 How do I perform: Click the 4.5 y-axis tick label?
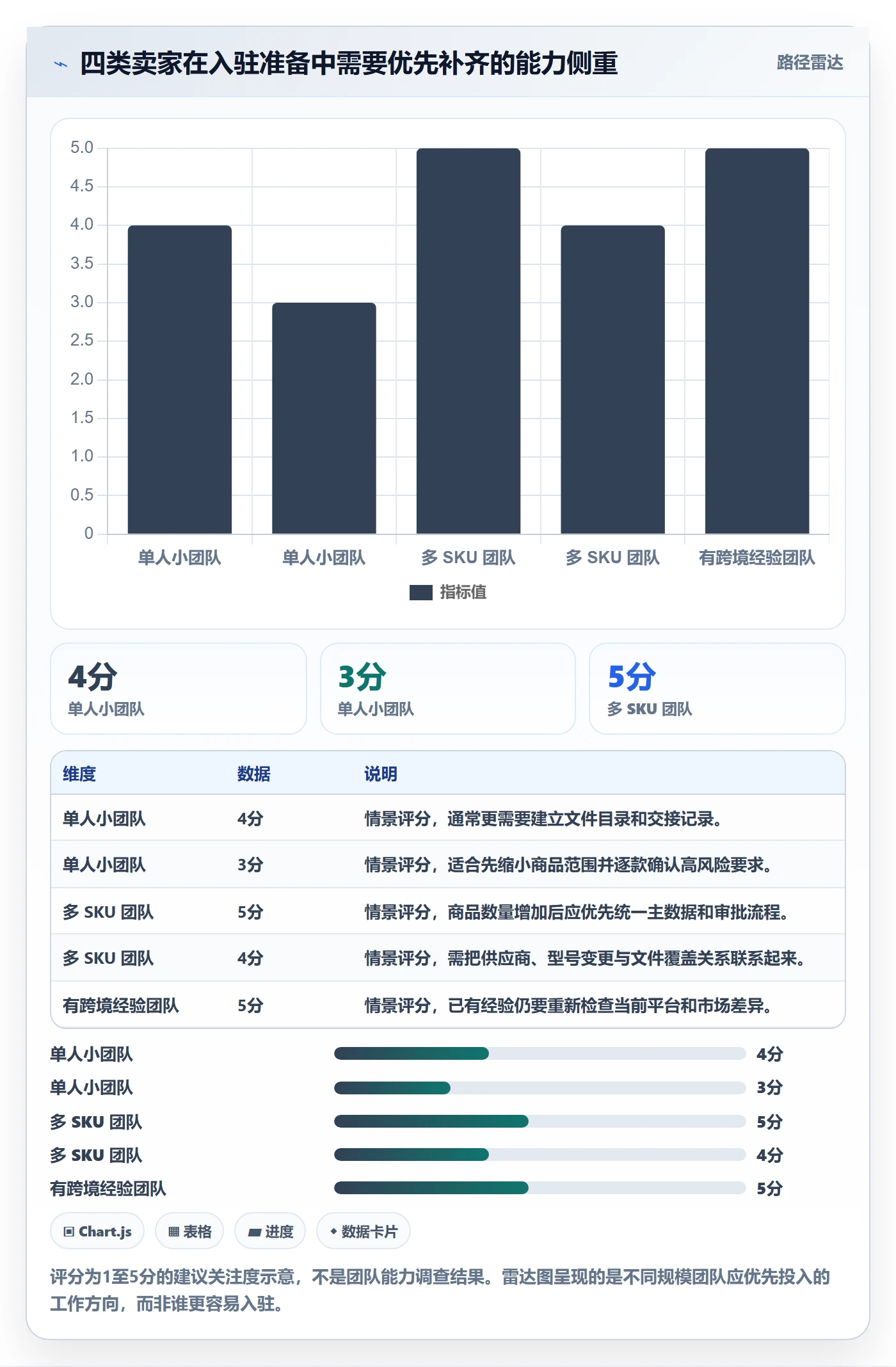[82, 186]
